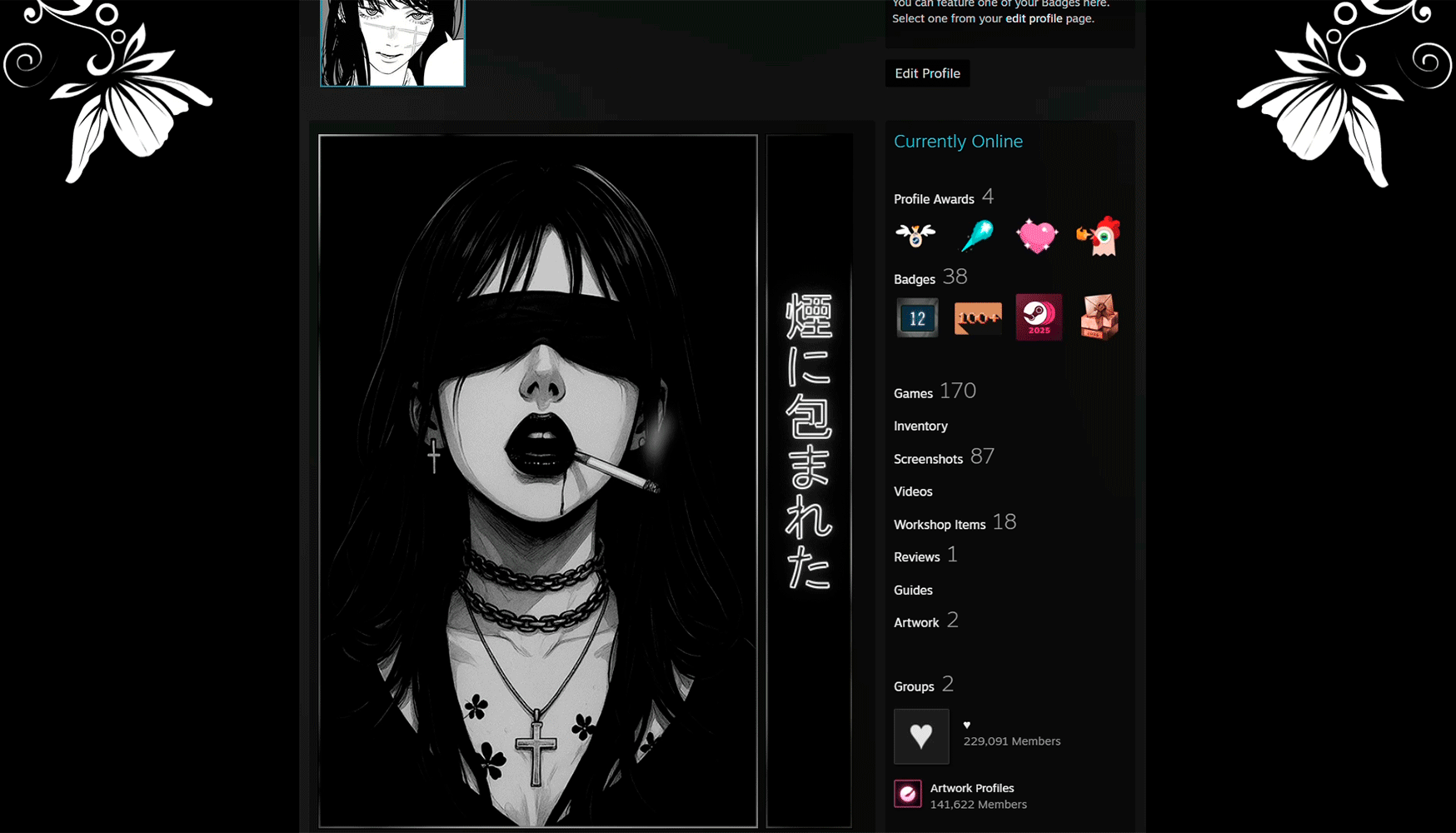This screenshot has width=1456, height=833.
Task: Open the Profile Awards section
Action: (934, 199)
